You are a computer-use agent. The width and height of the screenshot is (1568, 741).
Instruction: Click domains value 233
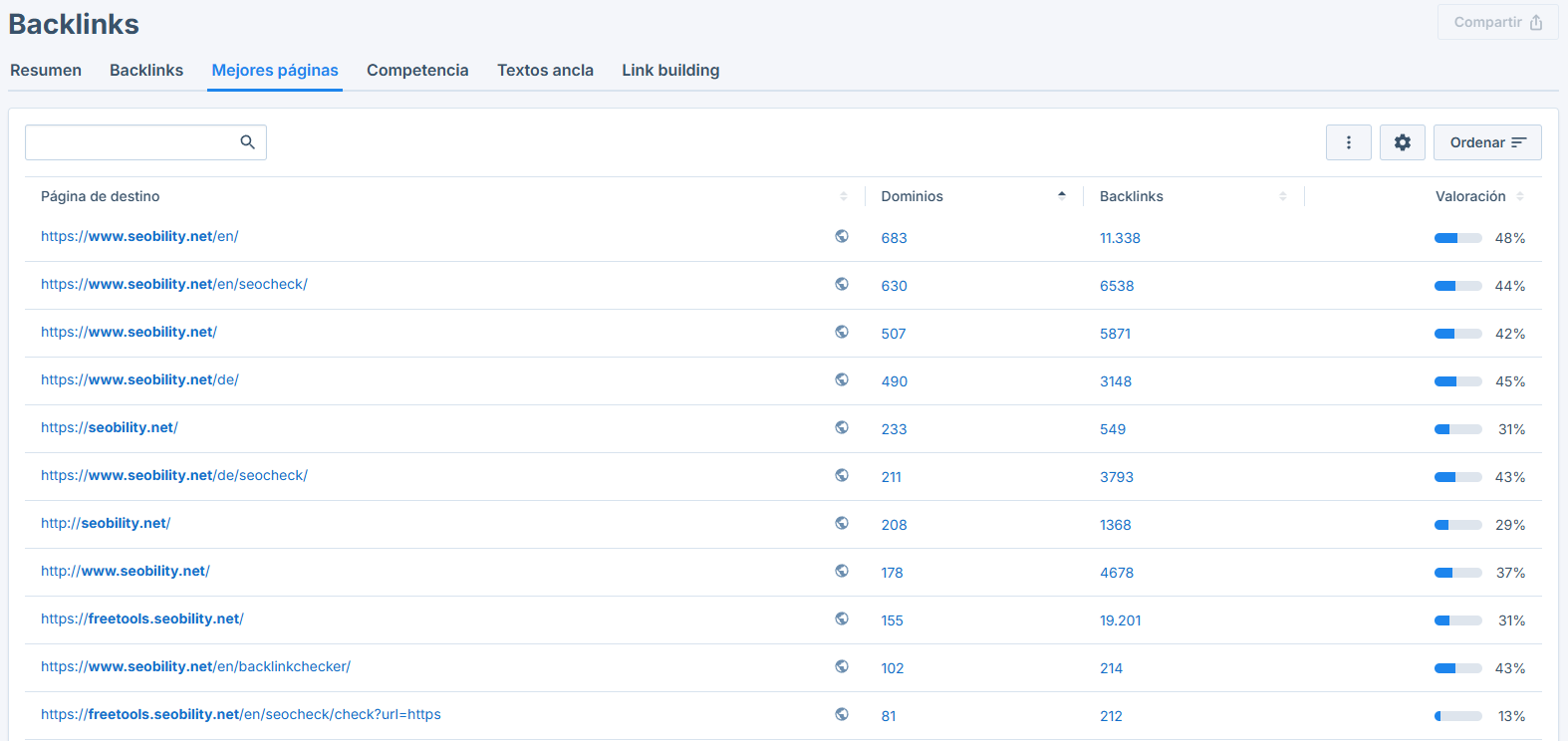[x=895, y=429]
